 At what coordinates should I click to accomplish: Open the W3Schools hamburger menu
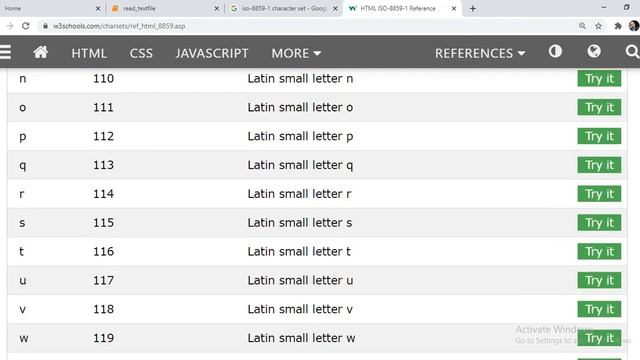pos(5,52)
